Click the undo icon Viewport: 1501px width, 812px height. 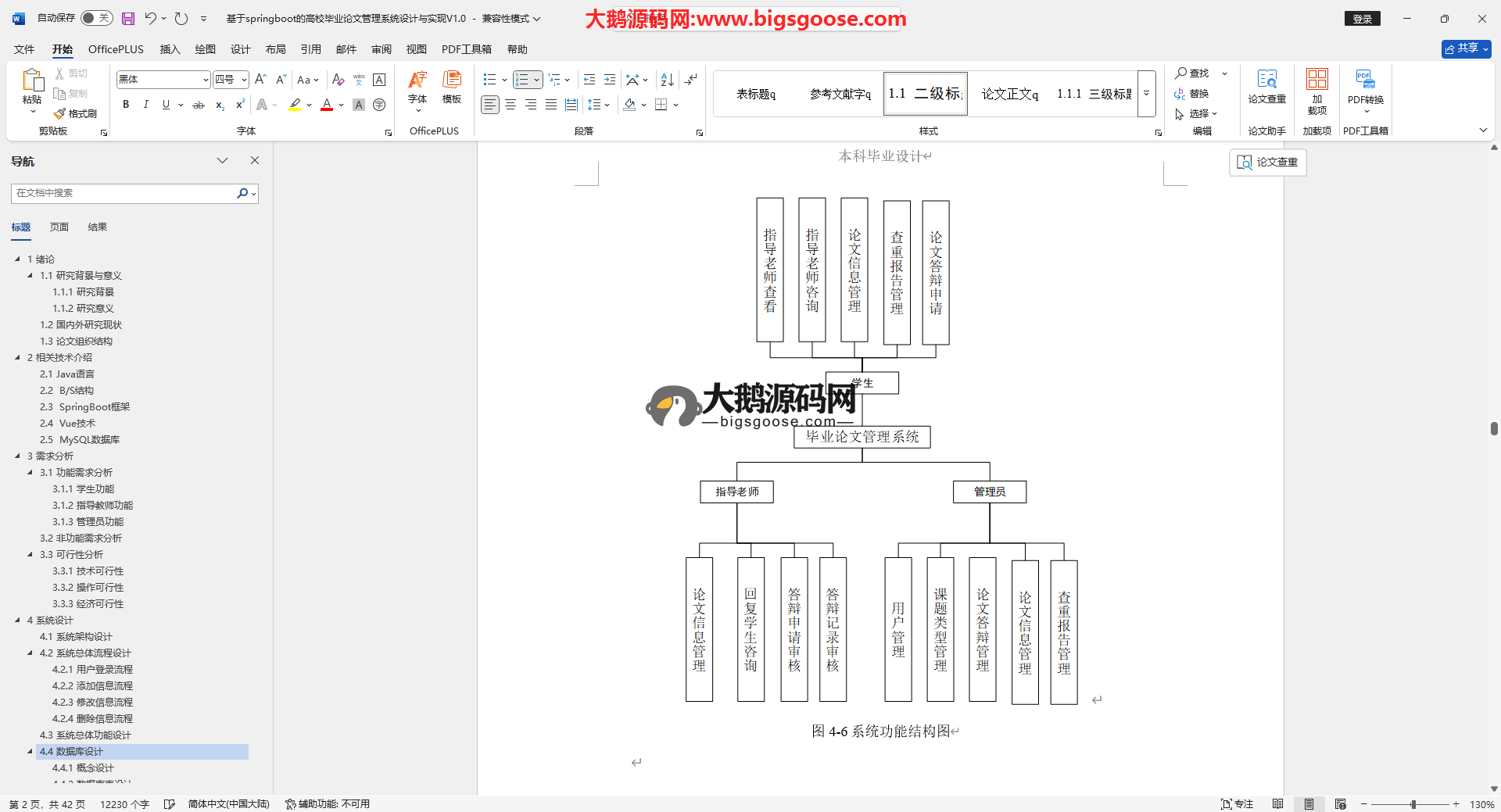[x=150, y=19]
